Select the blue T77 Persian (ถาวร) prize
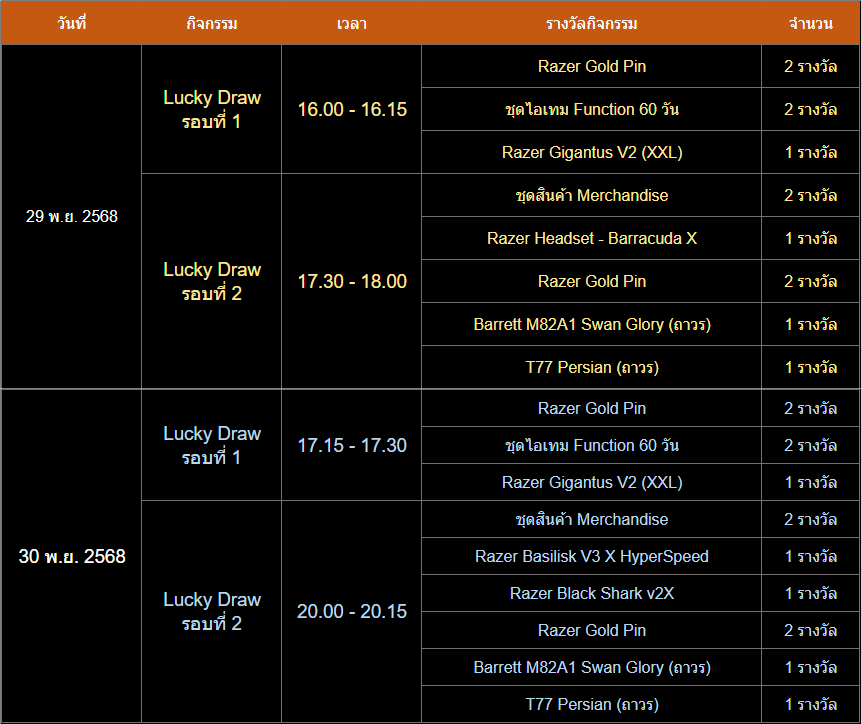This screenshot has height=724, width=861. coord(592,704)
